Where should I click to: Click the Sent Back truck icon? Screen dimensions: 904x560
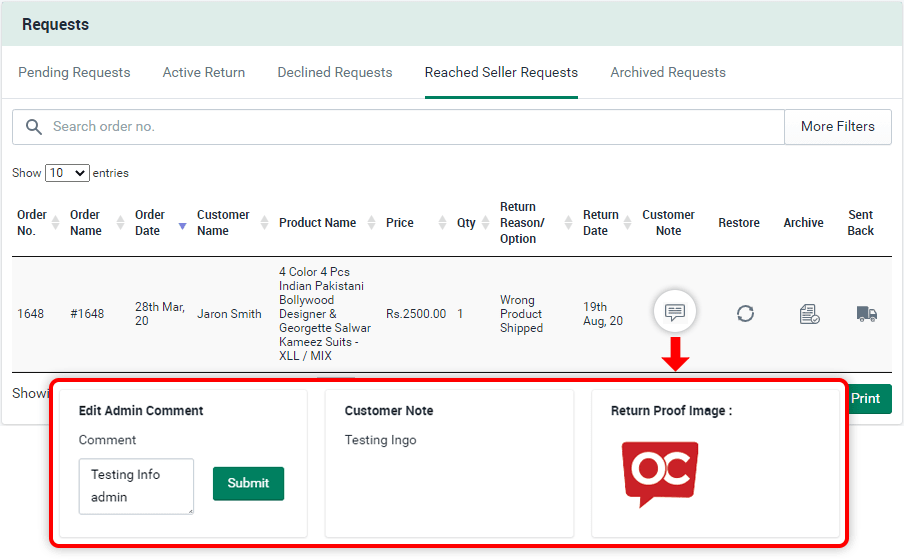[x=866, y=314]
